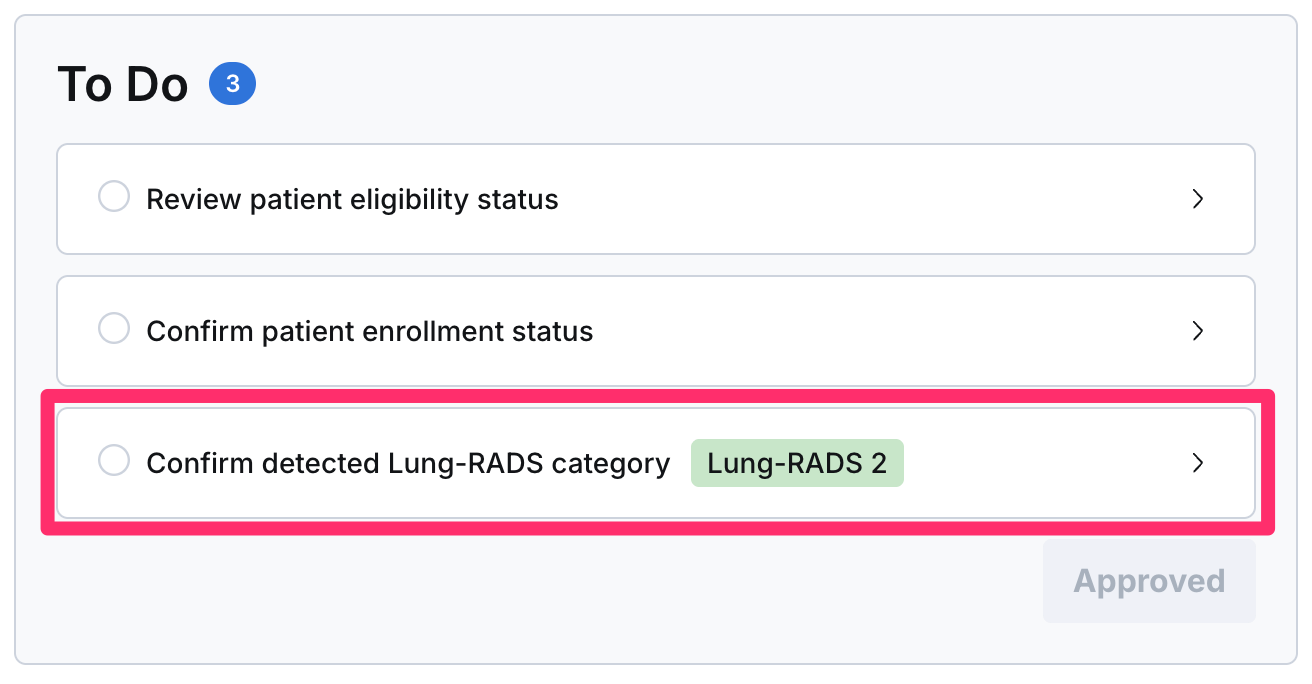Expand Lung-RADS category row with its chevron
The width and height of the screenshot is (1312, 684).
click(x=1198, y=463)
